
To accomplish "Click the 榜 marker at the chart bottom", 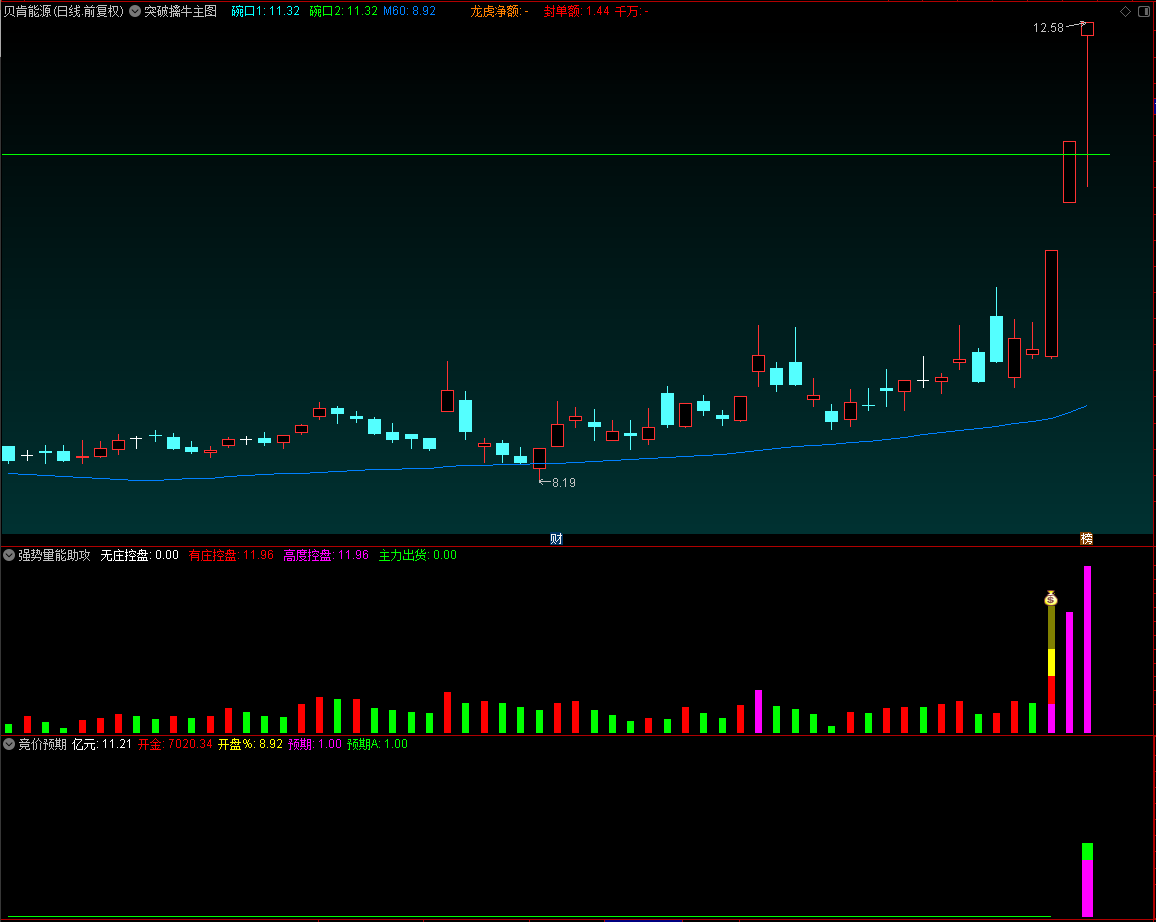I will pos(1086,539).
